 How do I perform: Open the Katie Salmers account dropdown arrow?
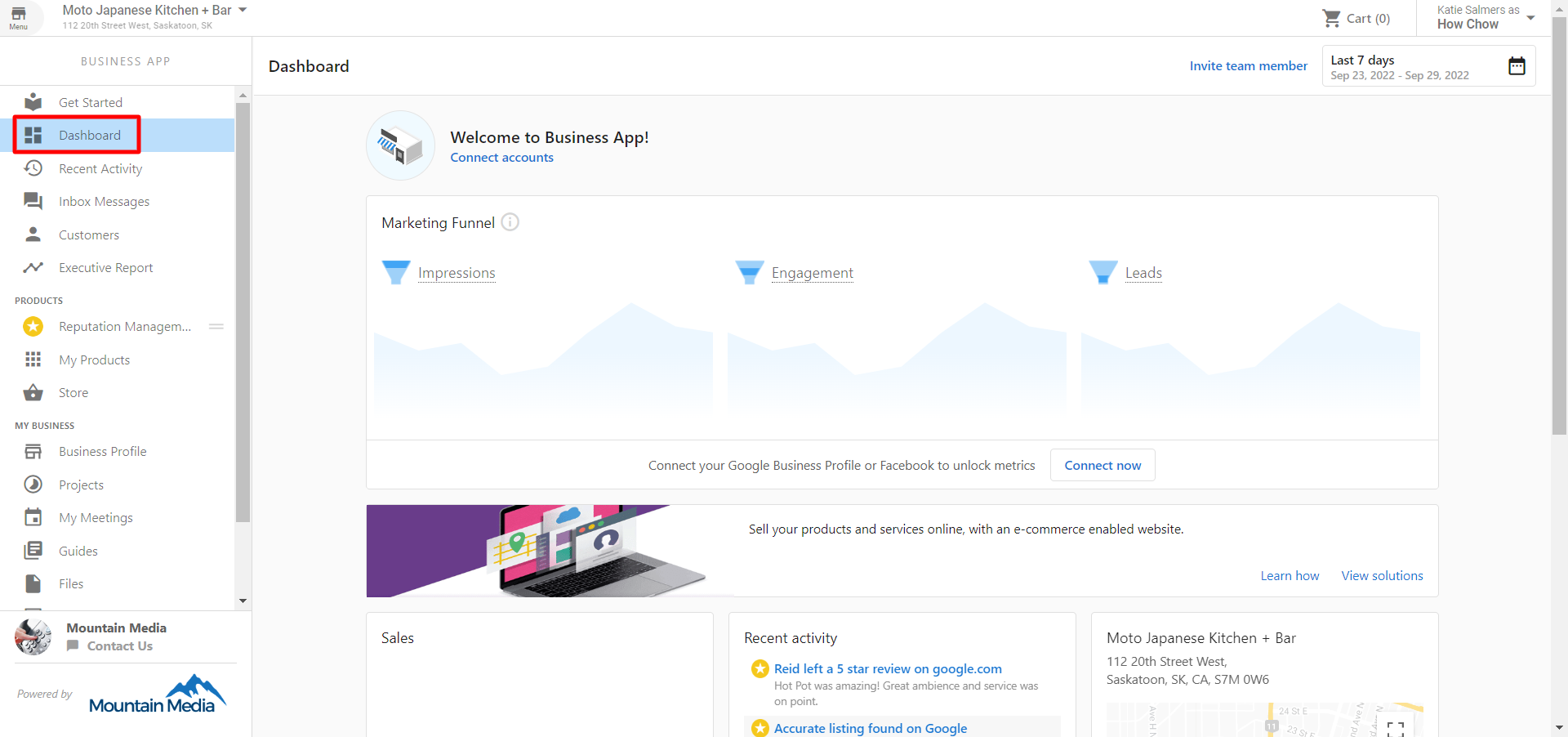point(1531,18)
